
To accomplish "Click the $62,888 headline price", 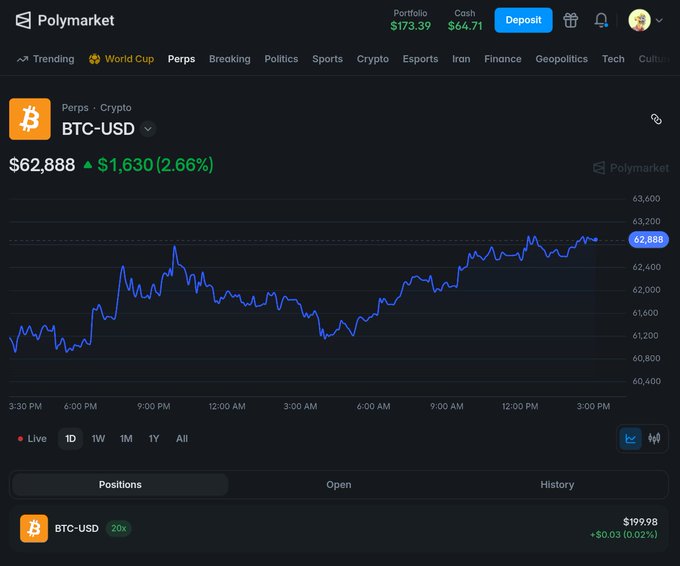I will pyautogui.click(x=42, y=165).
